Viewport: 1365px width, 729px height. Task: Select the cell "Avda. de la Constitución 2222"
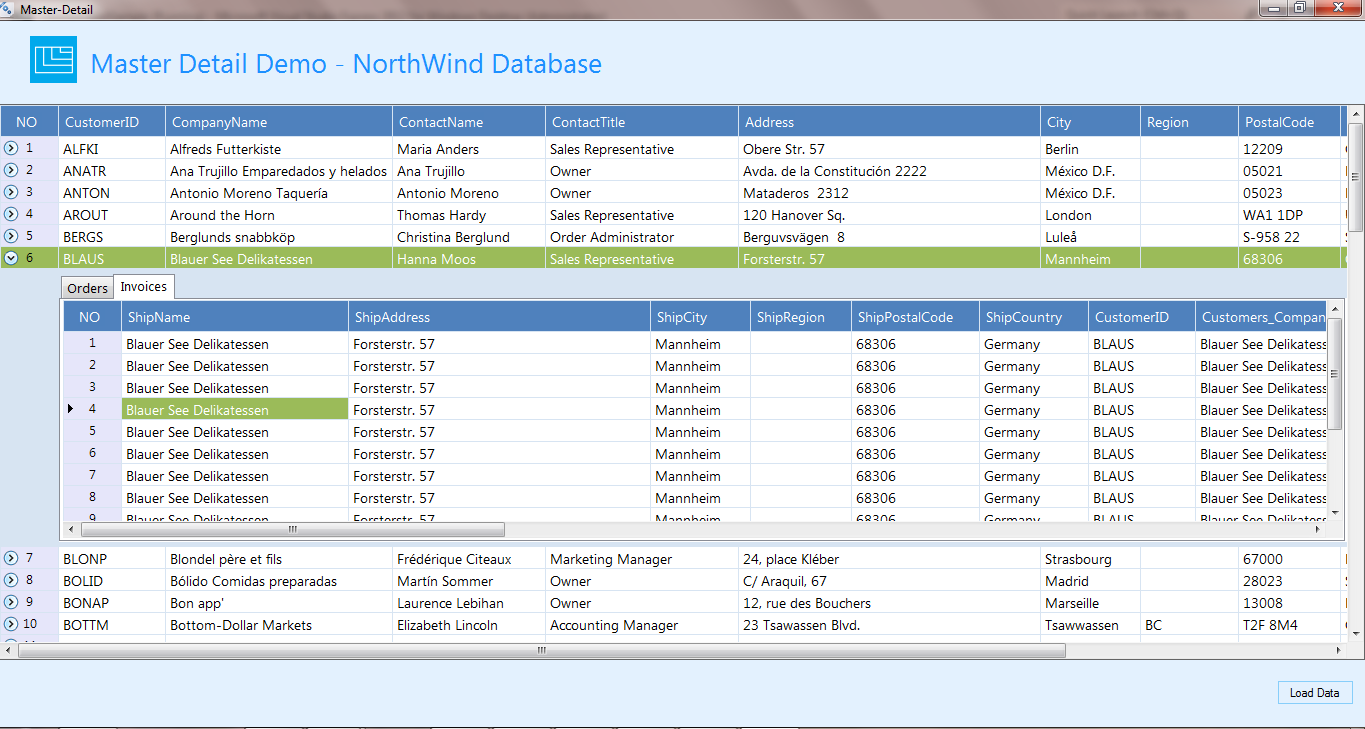889,171
